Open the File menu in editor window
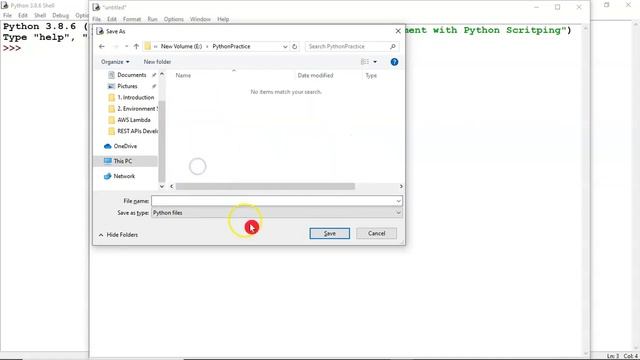The image size is (640, 360). point(96,19)
